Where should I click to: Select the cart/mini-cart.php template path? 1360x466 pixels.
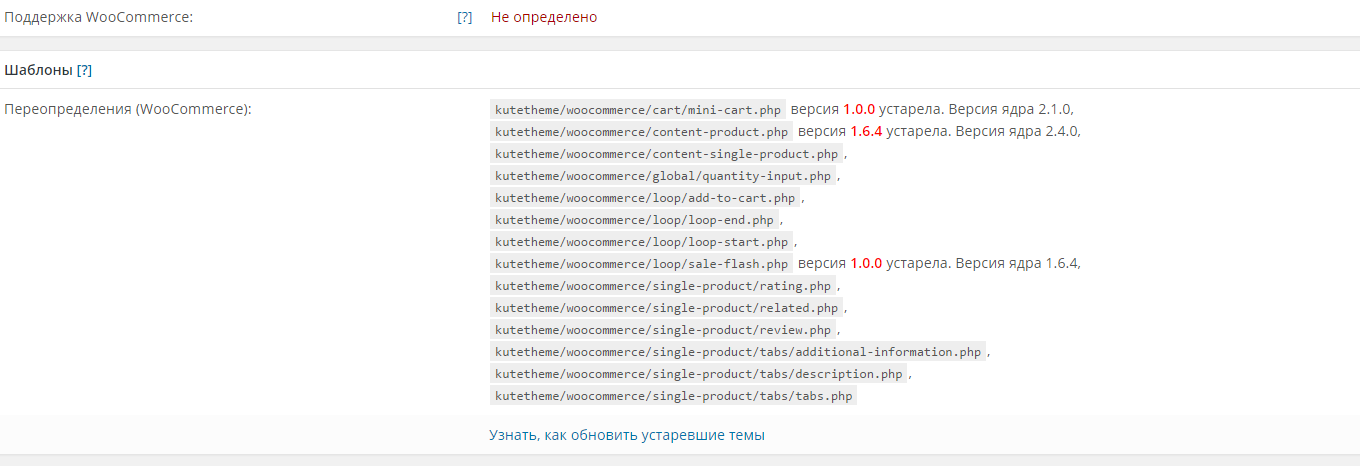pos(638,109)
